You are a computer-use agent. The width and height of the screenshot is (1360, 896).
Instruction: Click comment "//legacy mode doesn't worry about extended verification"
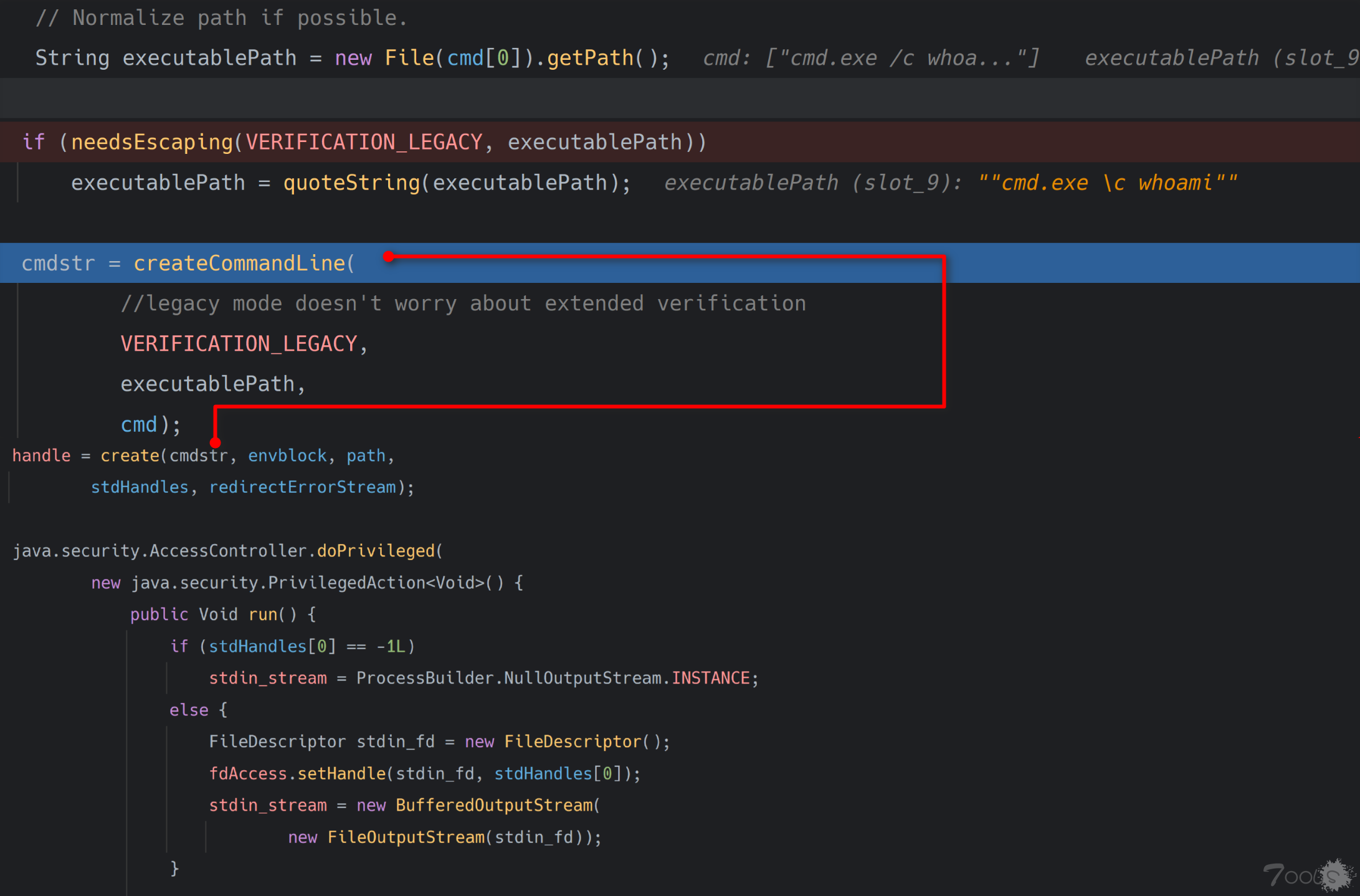pos(464,303)
